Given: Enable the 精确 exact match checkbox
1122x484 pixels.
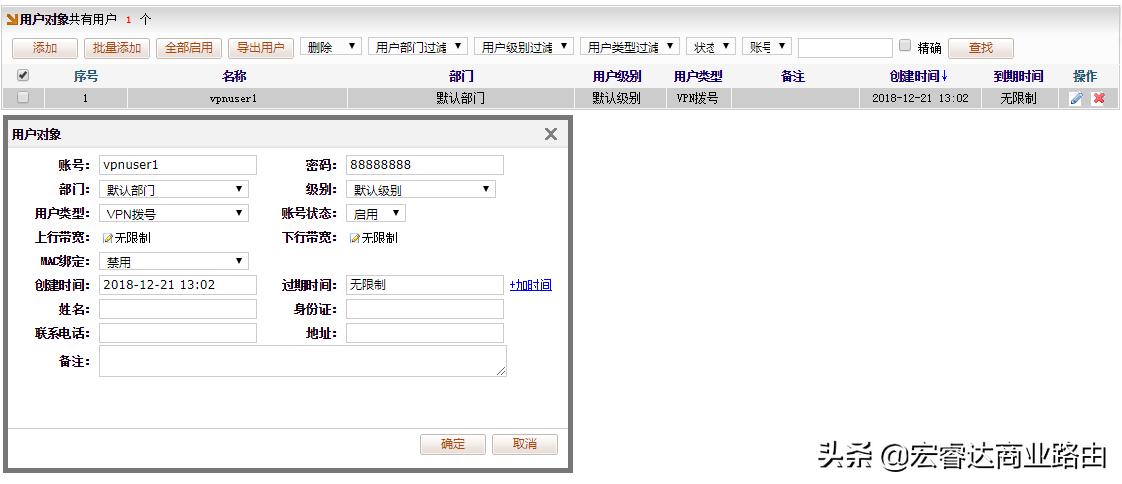Looking at the screenshot, I should [904, 46].
